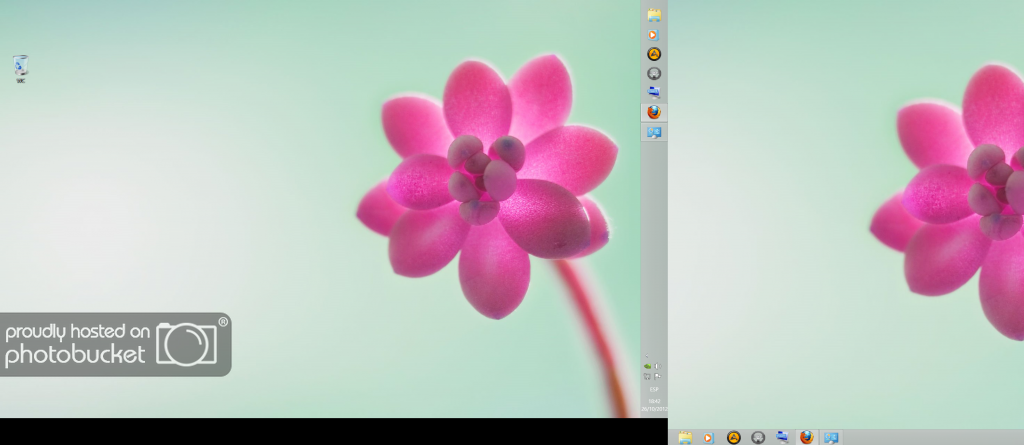The height and width of the screenshot is (445, 1024).
Task: Open the display settings icon on the bottom taskbar
Action: 831,437
